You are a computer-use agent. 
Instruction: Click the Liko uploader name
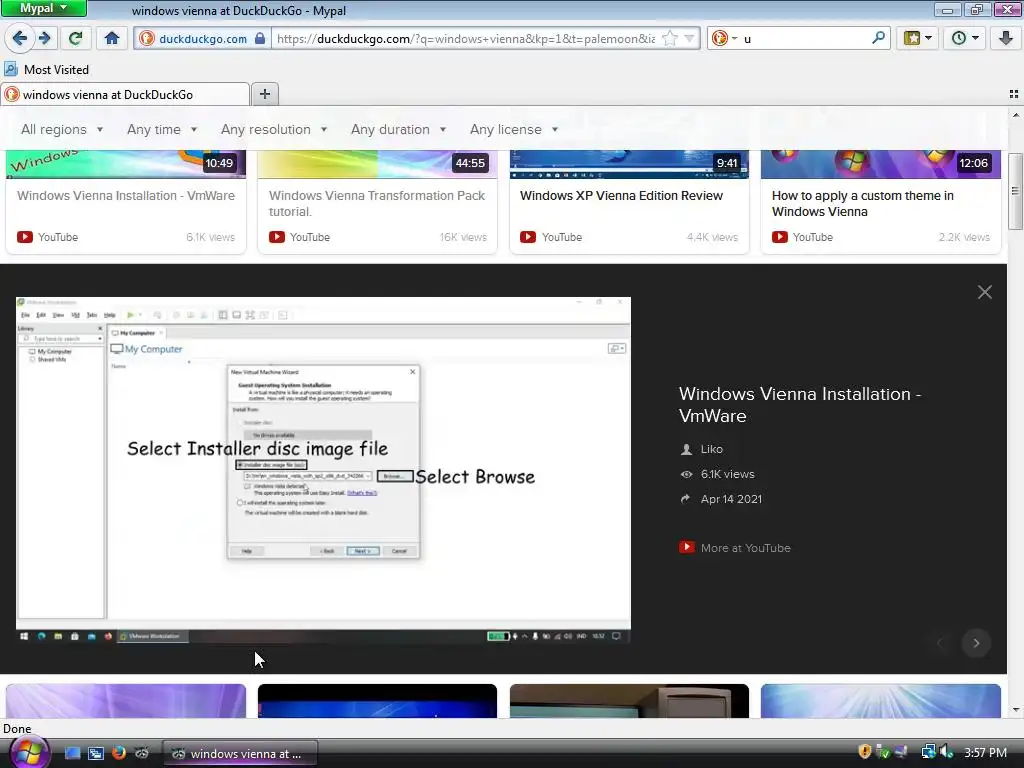click(711, 449)
